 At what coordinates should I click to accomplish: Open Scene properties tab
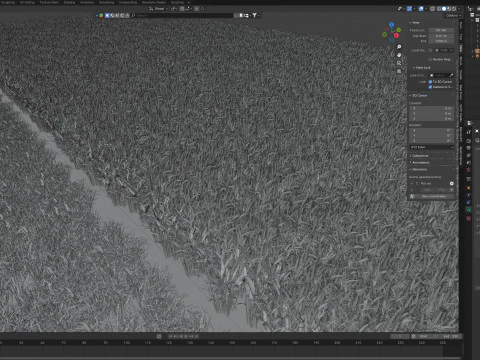point(469,162)
